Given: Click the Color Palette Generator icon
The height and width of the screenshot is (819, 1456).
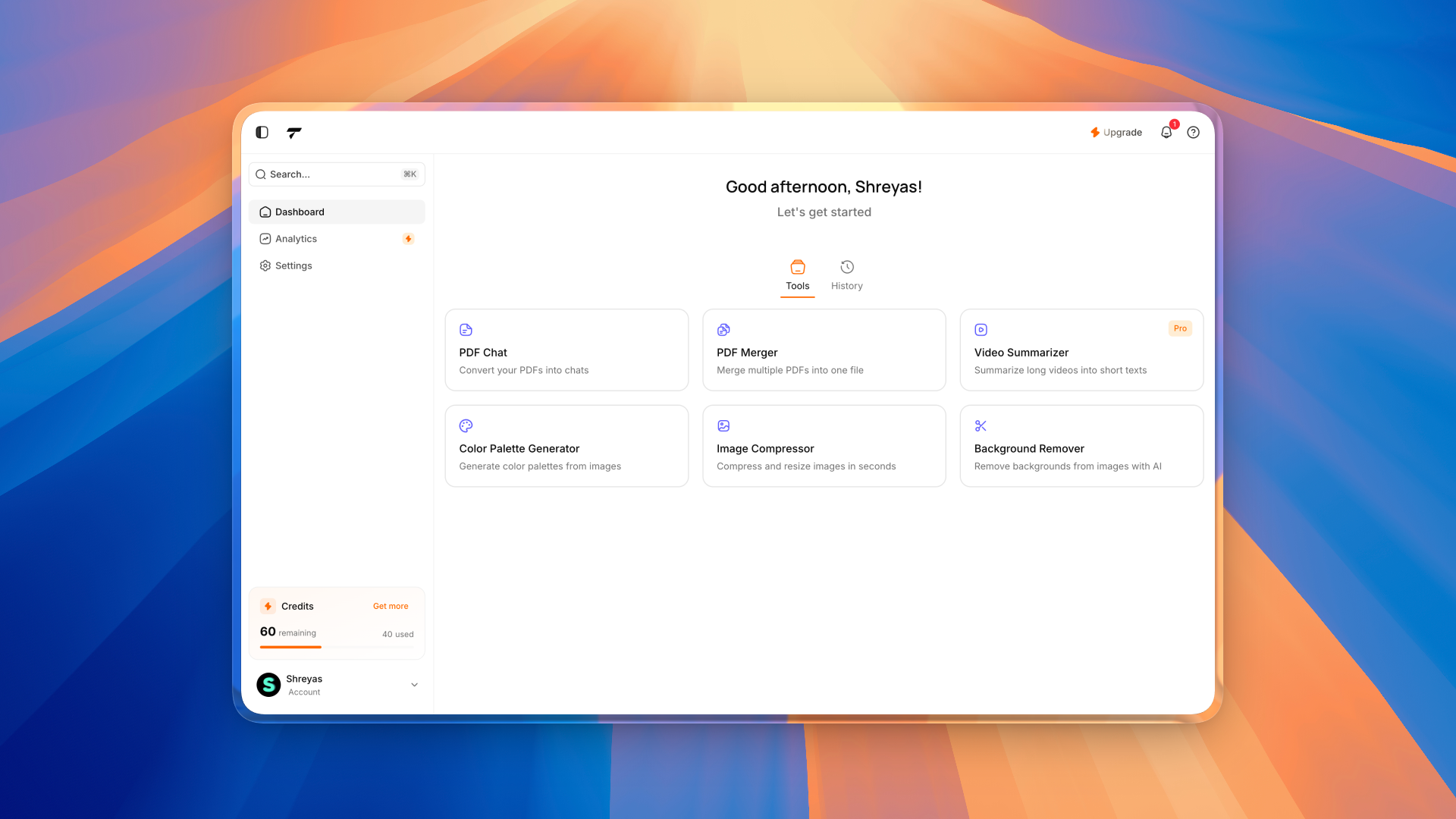Looking at the screenshot, I should (466, 426).
